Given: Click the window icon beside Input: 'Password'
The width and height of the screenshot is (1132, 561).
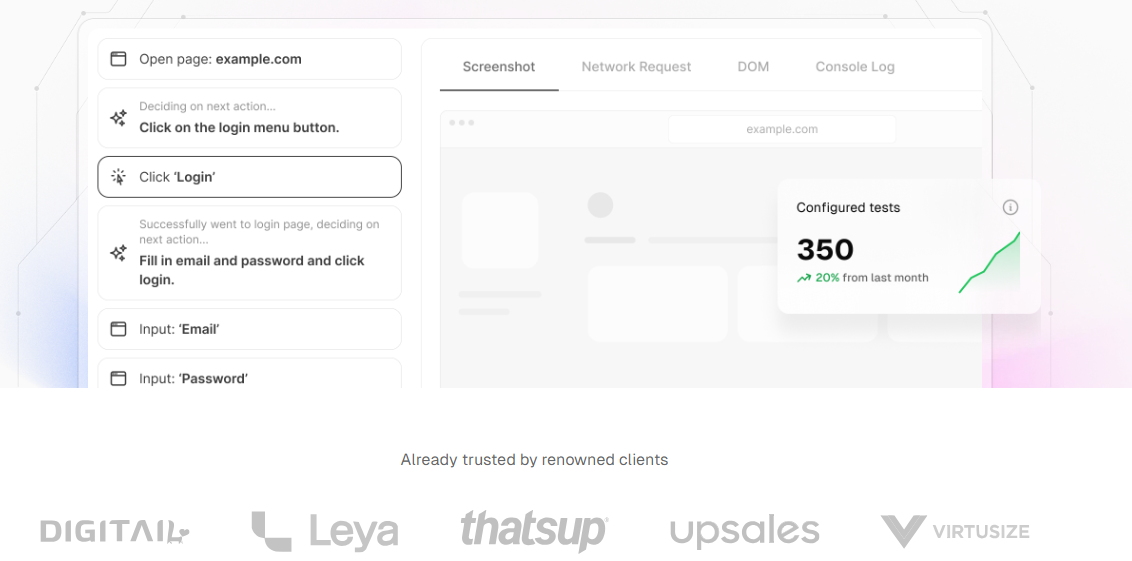Looking at the screenshot, I should [x=118, y=378].
